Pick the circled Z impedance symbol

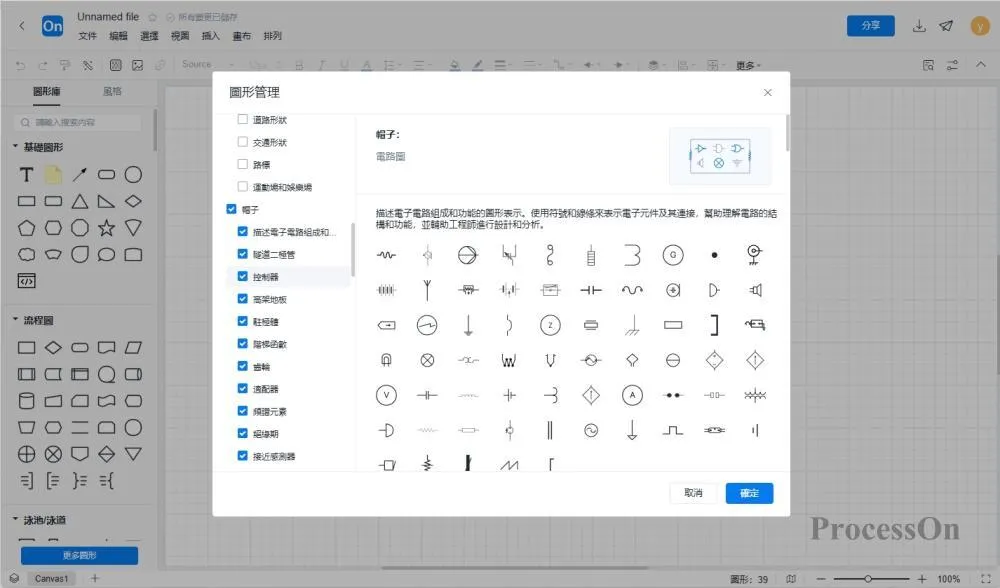pyautogui.click(x=550, y=325)
